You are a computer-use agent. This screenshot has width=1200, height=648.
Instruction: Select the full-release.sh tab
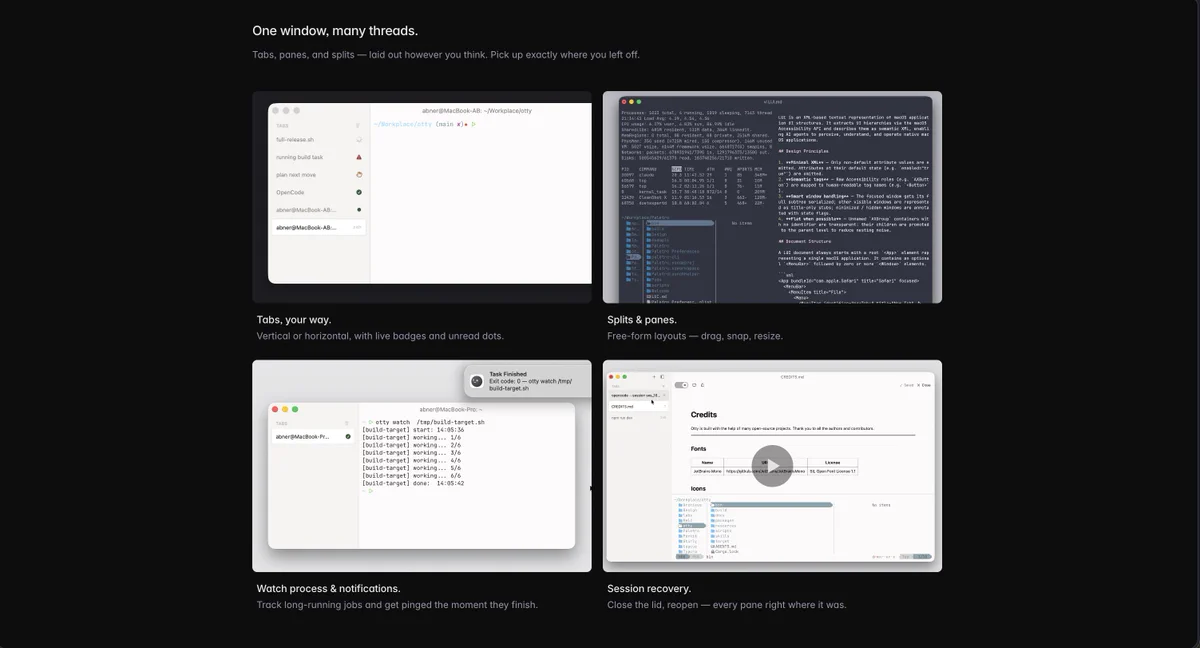319,140
